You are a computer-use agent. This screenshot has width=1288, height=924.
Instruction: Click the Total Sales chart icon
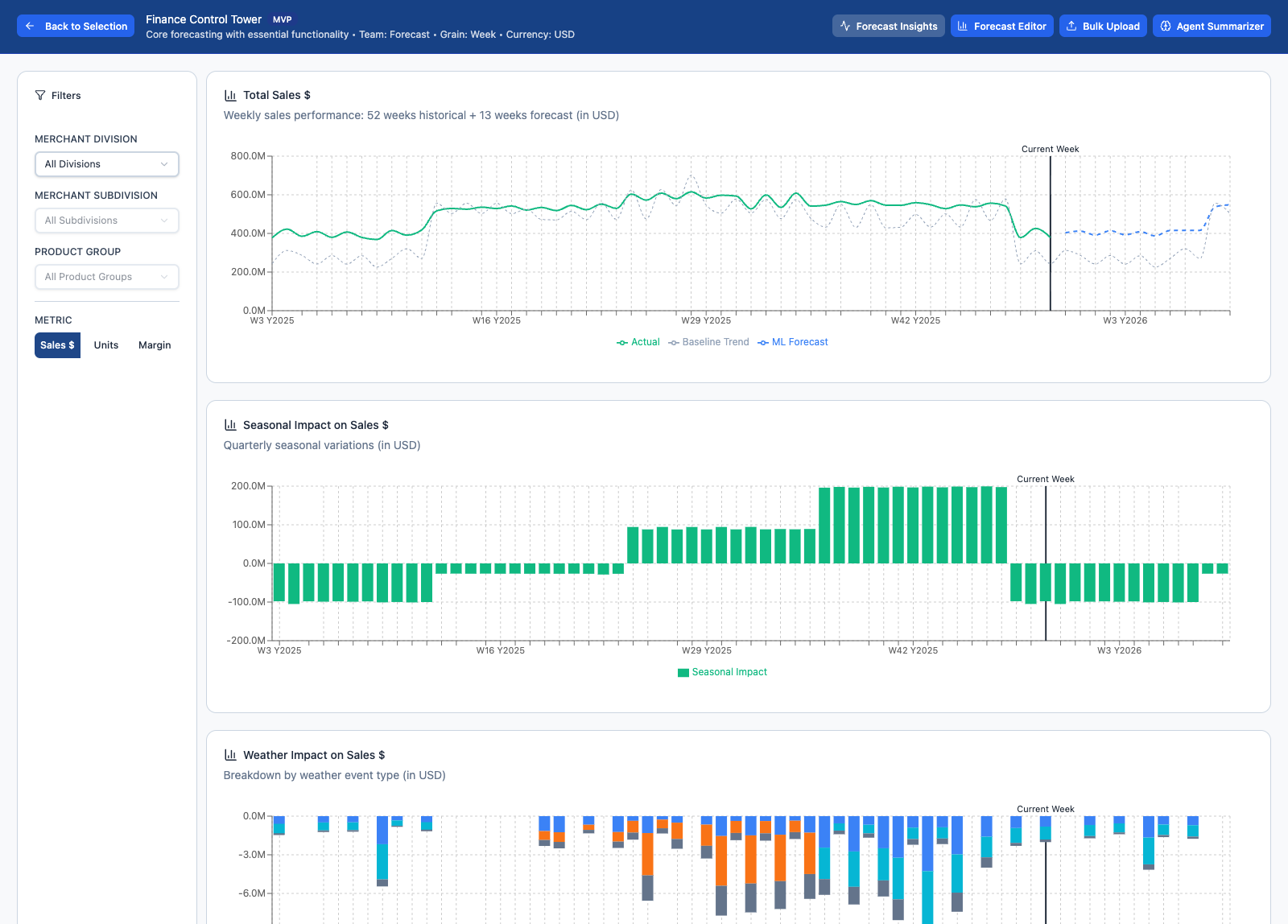230,94
